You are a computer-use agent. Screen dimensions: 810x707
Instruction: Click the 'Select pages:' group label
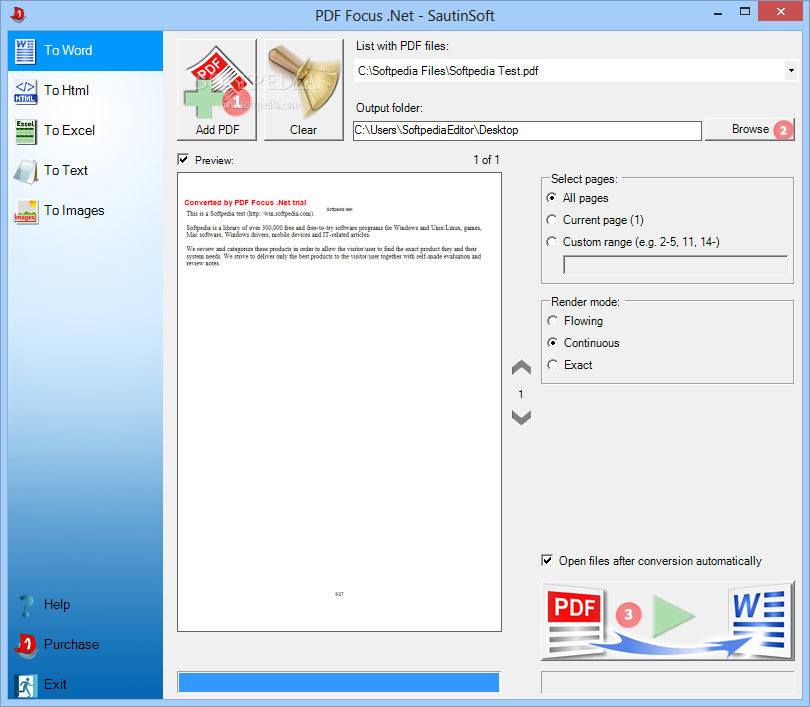tap(584, 179)
